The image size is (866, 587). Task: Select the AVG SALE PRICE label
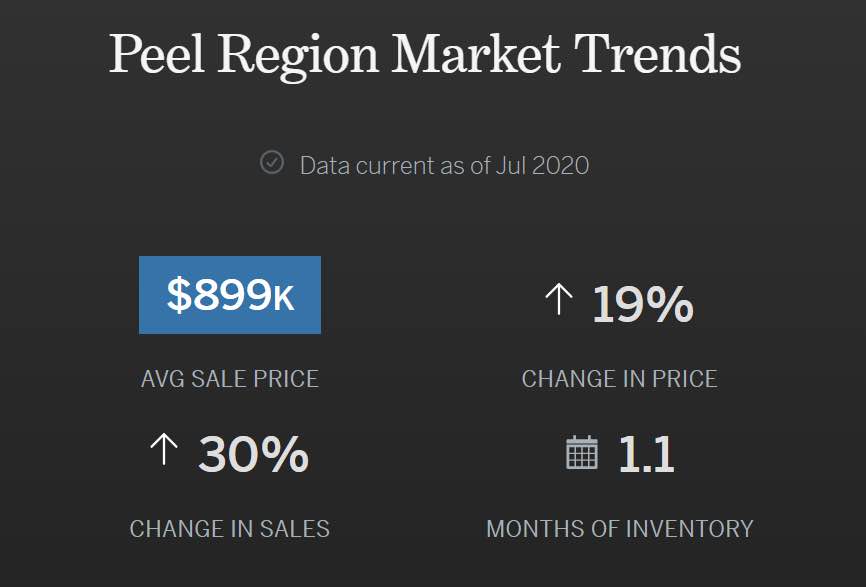230,379
